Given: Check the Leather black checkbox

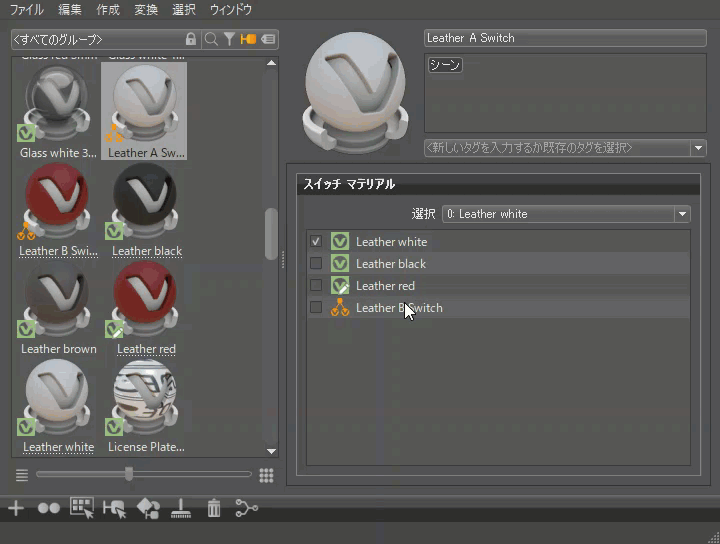Looking at the screenshot, I should tap(316, 264).
